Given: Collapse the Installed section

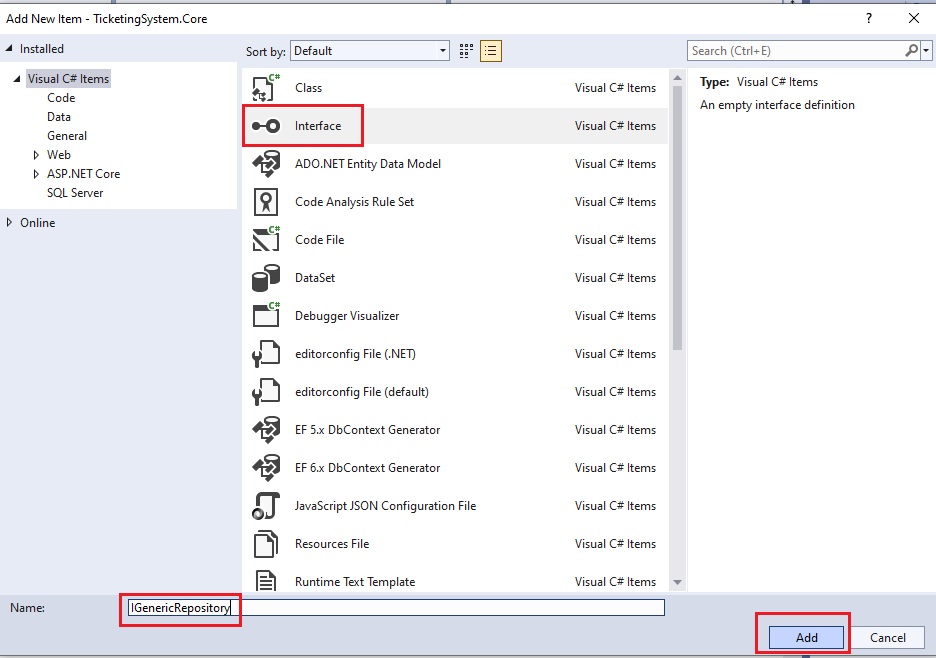Looking at the screenshot, I should 9,48.
